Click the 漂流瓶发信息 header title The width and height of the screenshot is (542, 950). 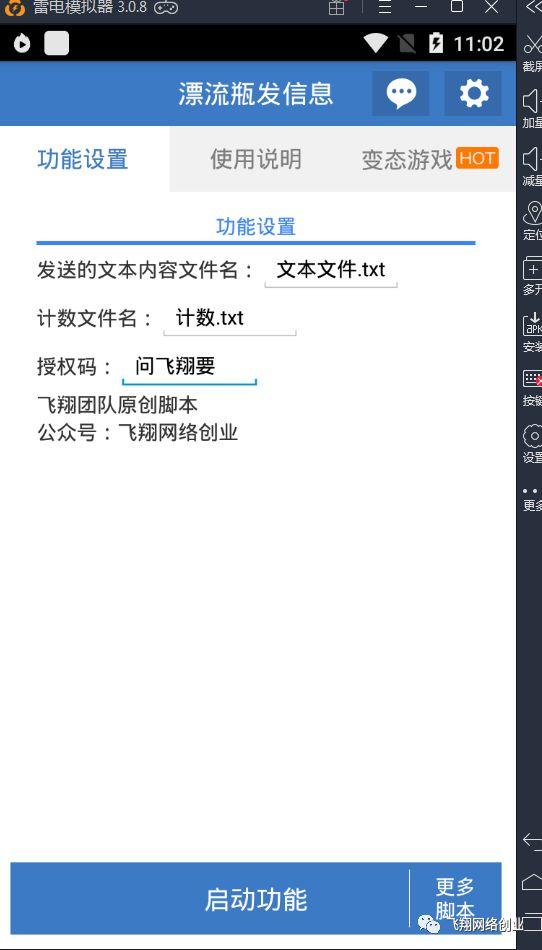256,94
